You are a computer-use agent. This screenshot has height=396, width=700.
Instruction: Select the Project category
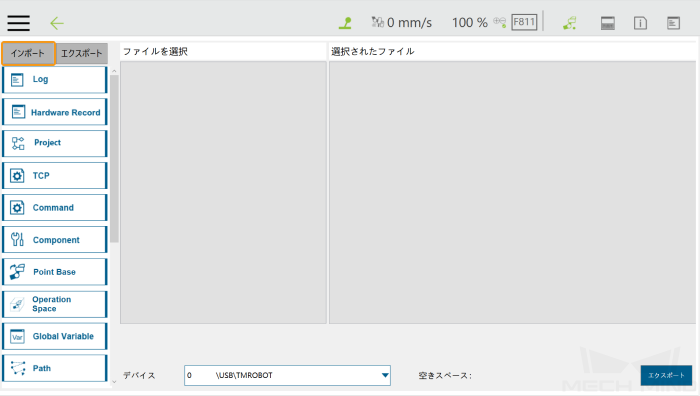point(55,143)
